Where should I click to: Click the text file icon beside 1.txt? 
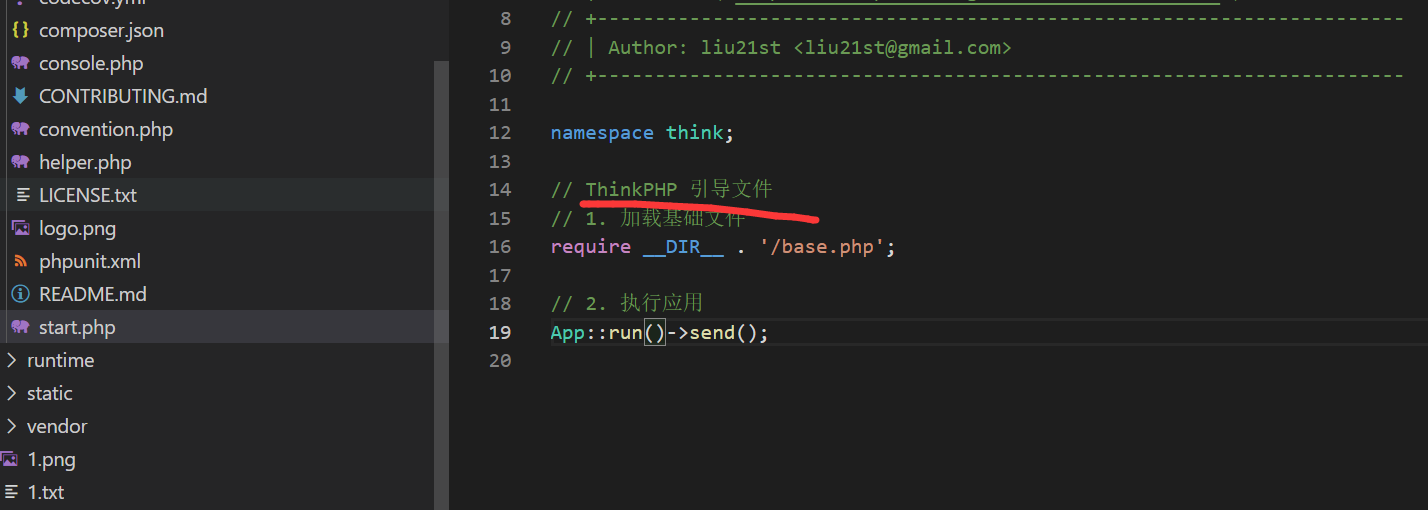11,492
